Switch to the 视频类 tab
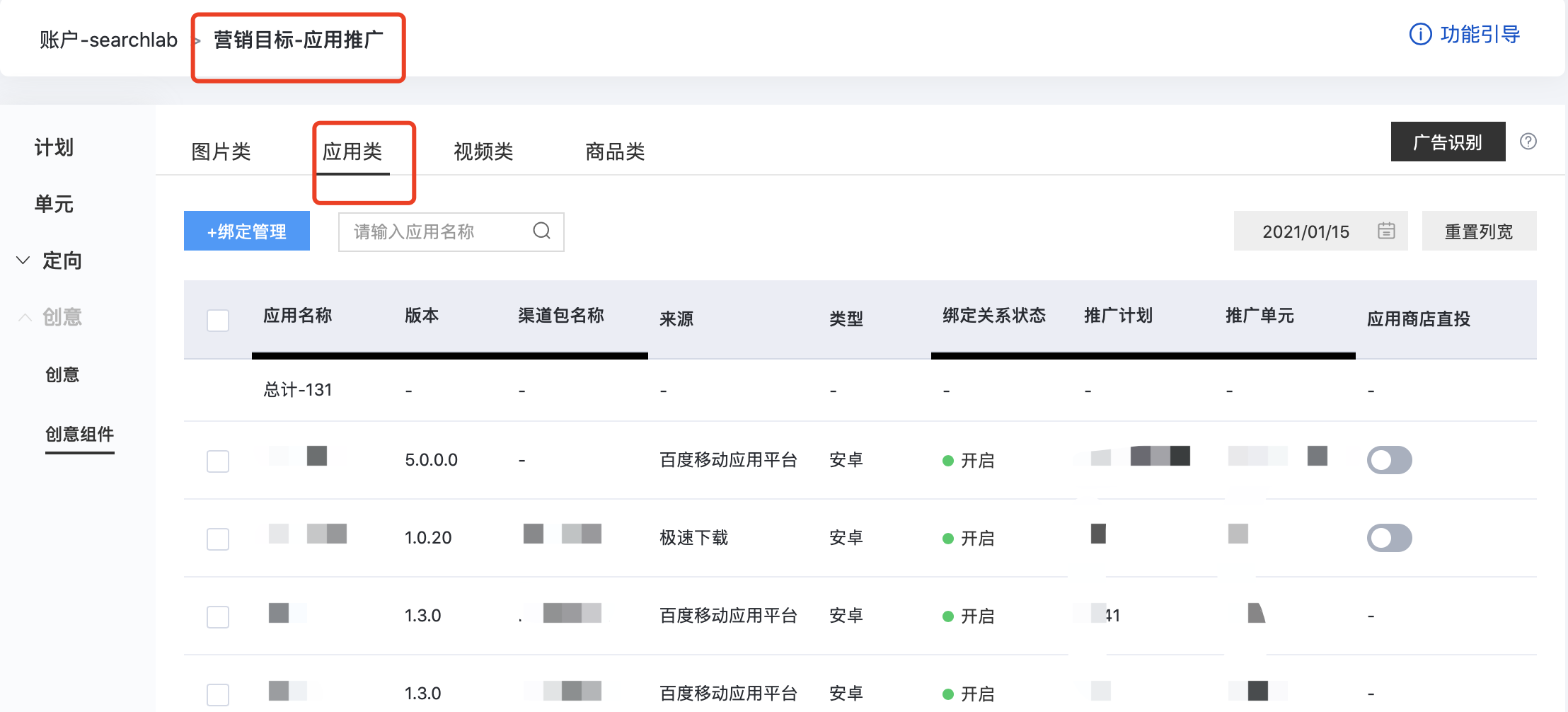 483,151
